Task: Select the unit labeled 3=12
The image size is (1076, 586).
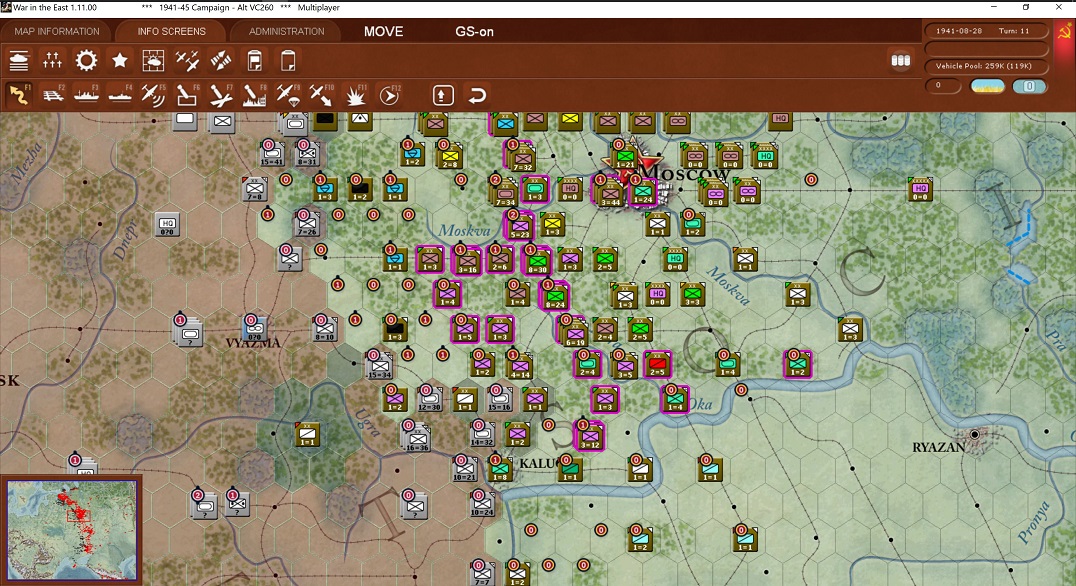Action: coord(590,436)
